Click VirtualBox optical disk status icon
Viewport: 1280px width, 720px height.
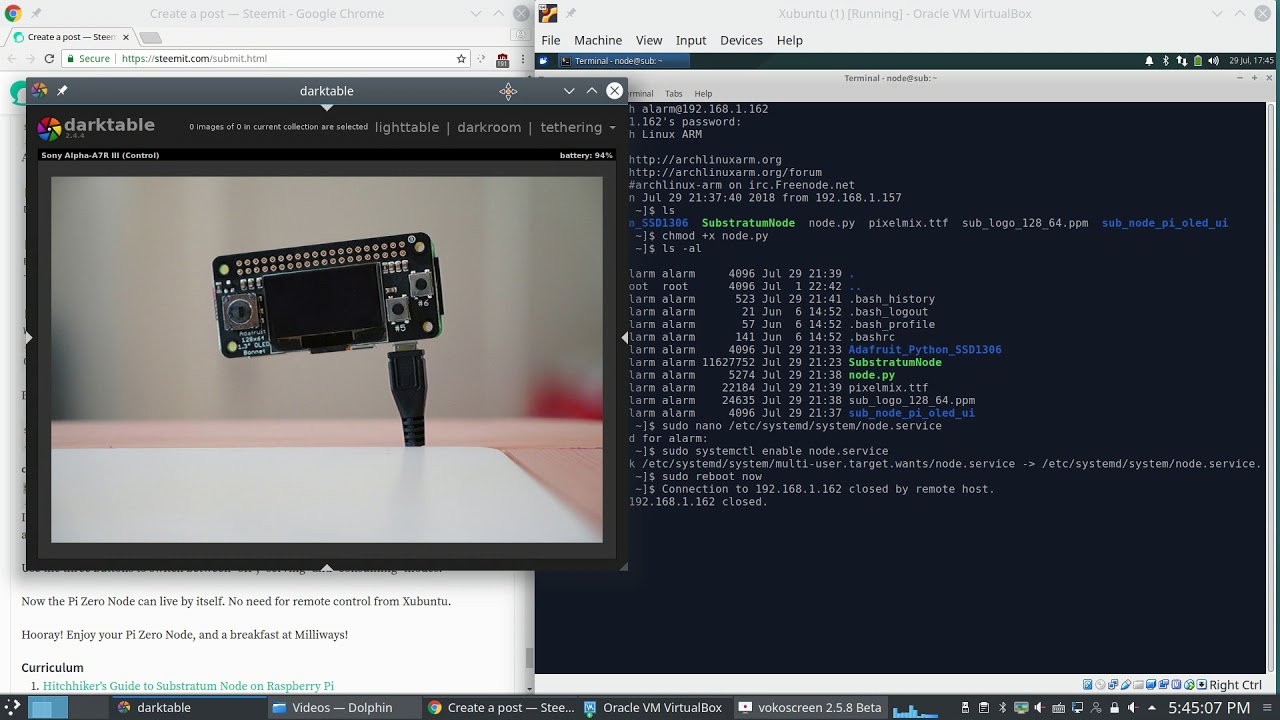point(1102,685)
